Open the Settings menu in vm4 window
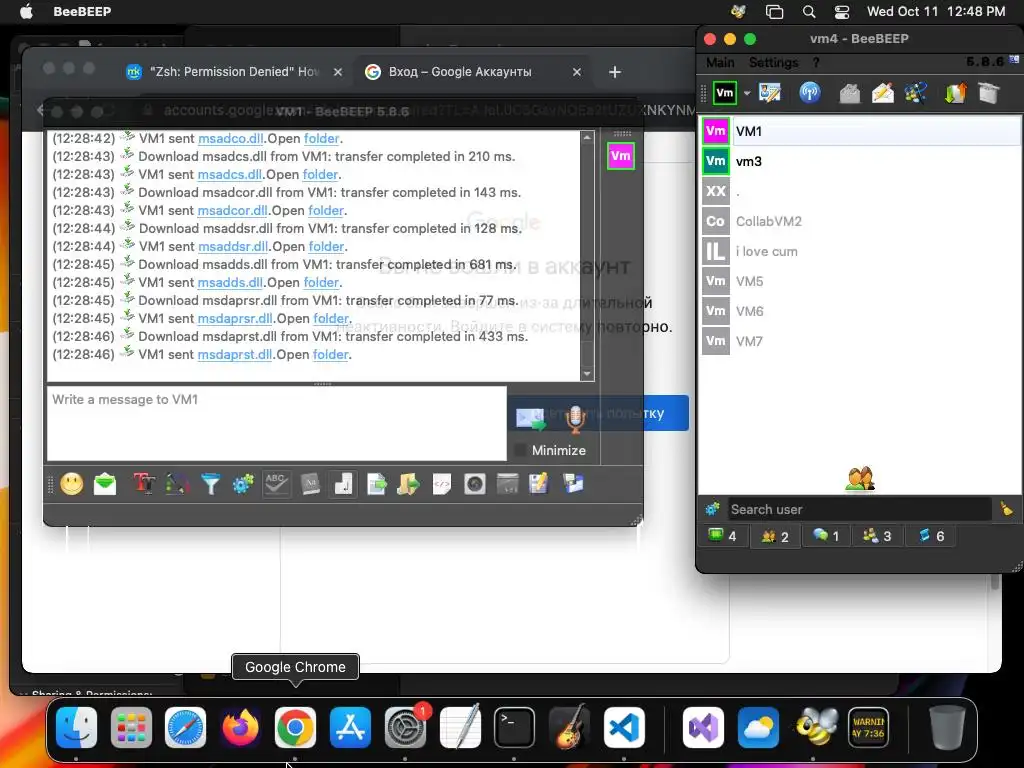1024x768 pixels. coord(774,63)
